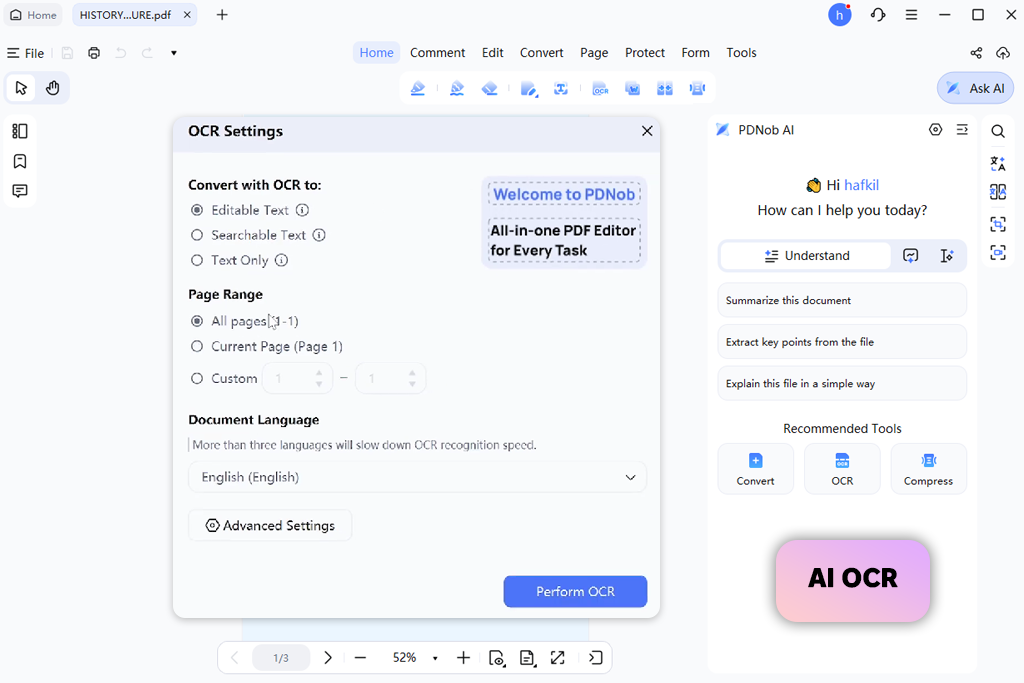Click the fit-to-page icon in bottom bar
Image resolution: width=1024 pixels, height=683 pixels.
pyautogui.click(x=528, y=658)
